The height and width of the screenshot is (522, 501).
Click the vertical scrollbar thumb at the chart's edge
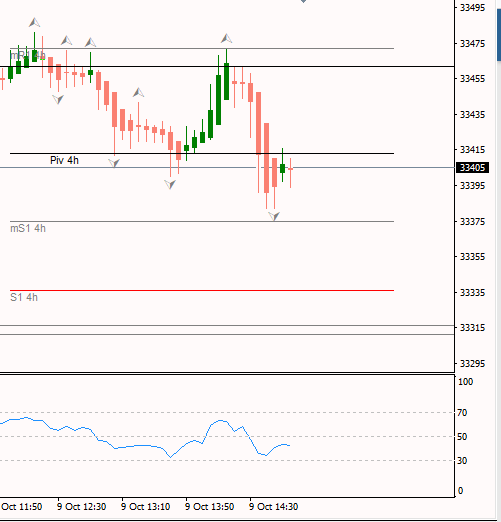point(499,35)
